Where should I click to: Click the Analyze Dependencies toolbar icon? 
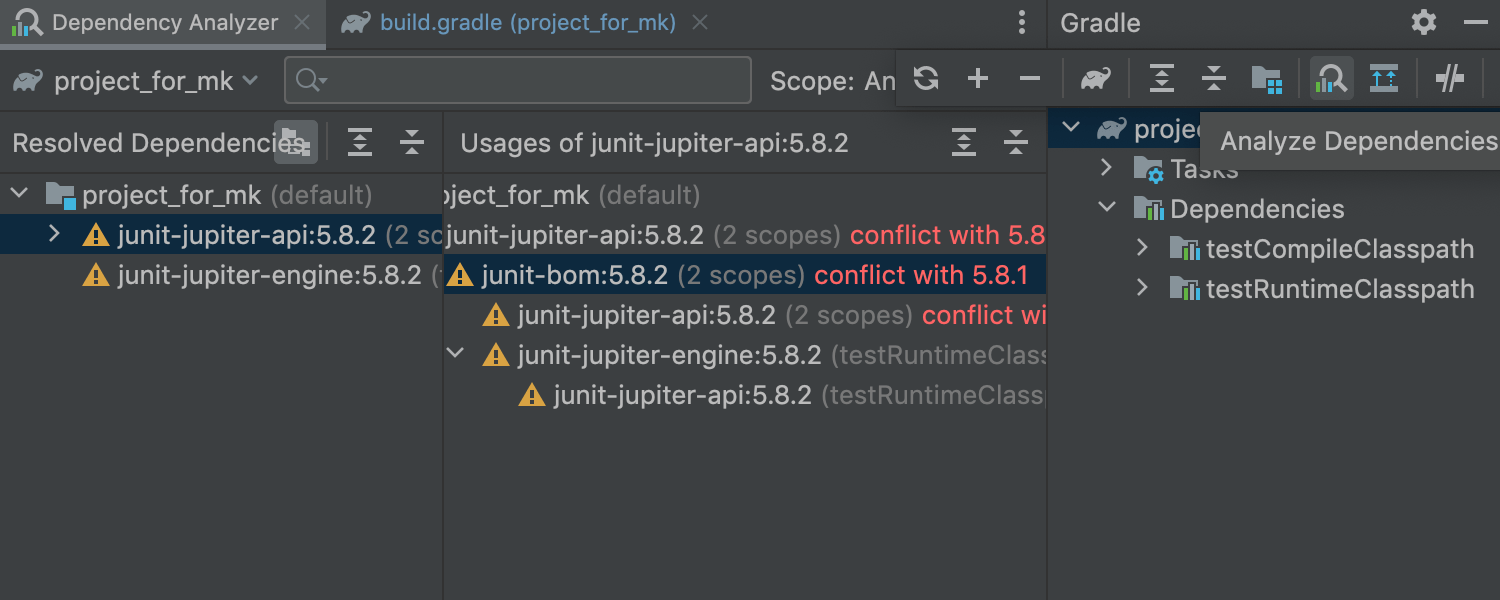click(x=1332, y=78)
